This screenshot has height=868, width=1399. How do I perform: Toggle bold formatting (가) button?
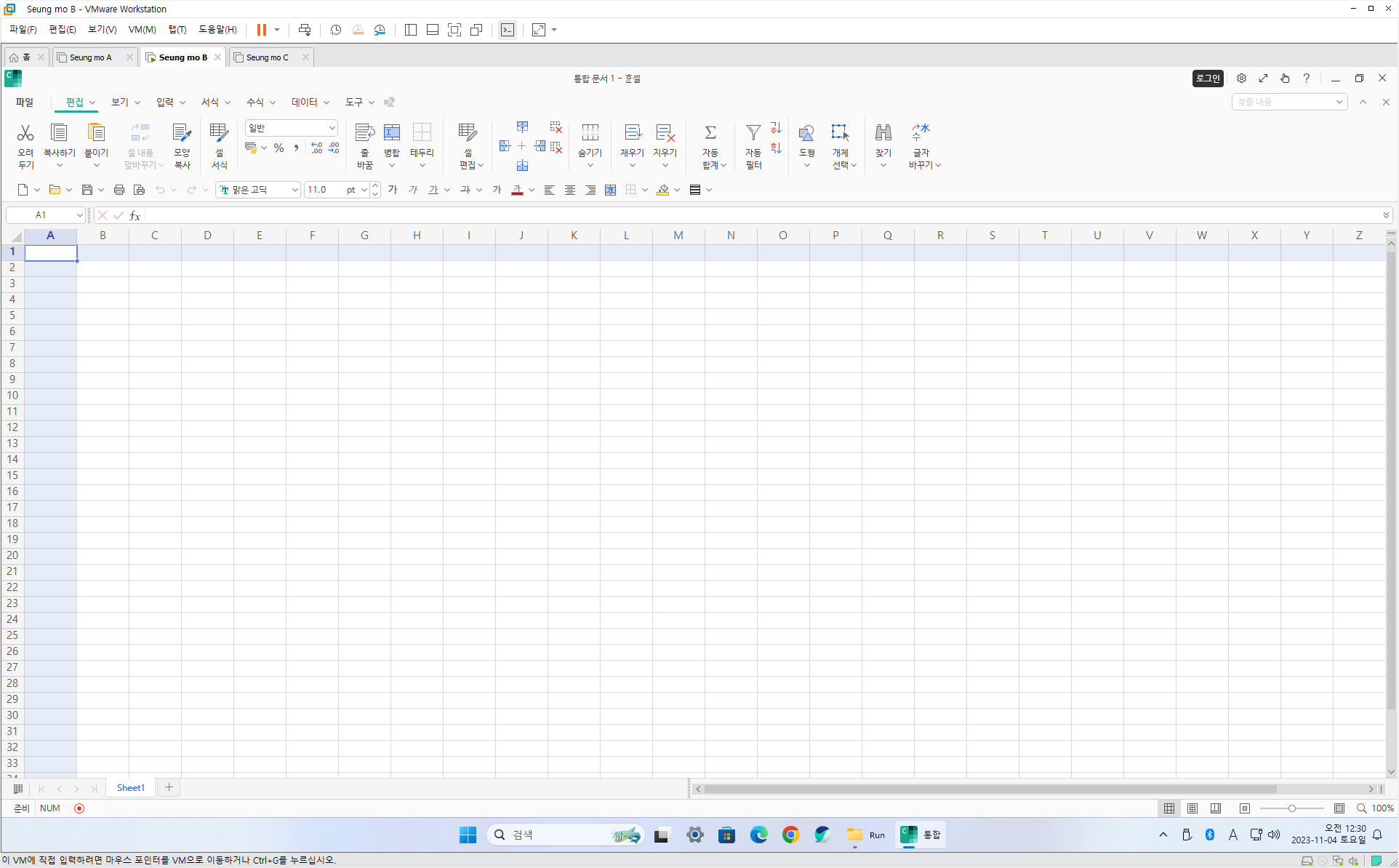(393, 190)
